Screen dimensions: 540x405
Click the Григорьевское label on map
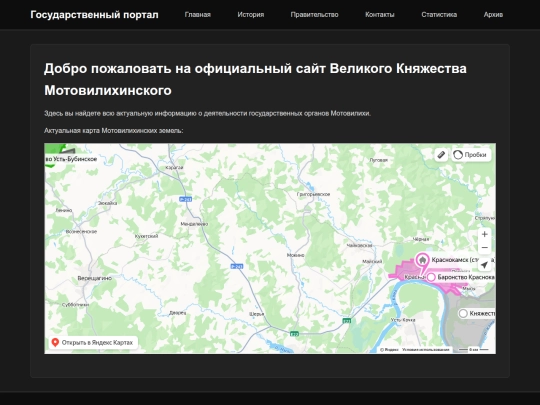tap(313, 194)
